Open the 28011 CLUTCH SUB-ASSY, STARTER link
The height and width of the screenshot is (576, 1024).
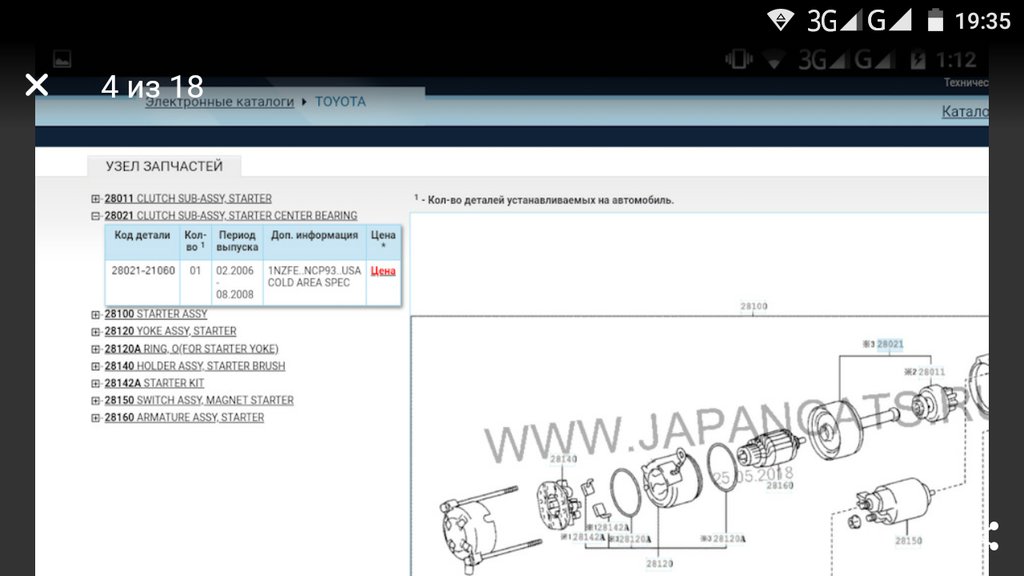tap(188, 199)
